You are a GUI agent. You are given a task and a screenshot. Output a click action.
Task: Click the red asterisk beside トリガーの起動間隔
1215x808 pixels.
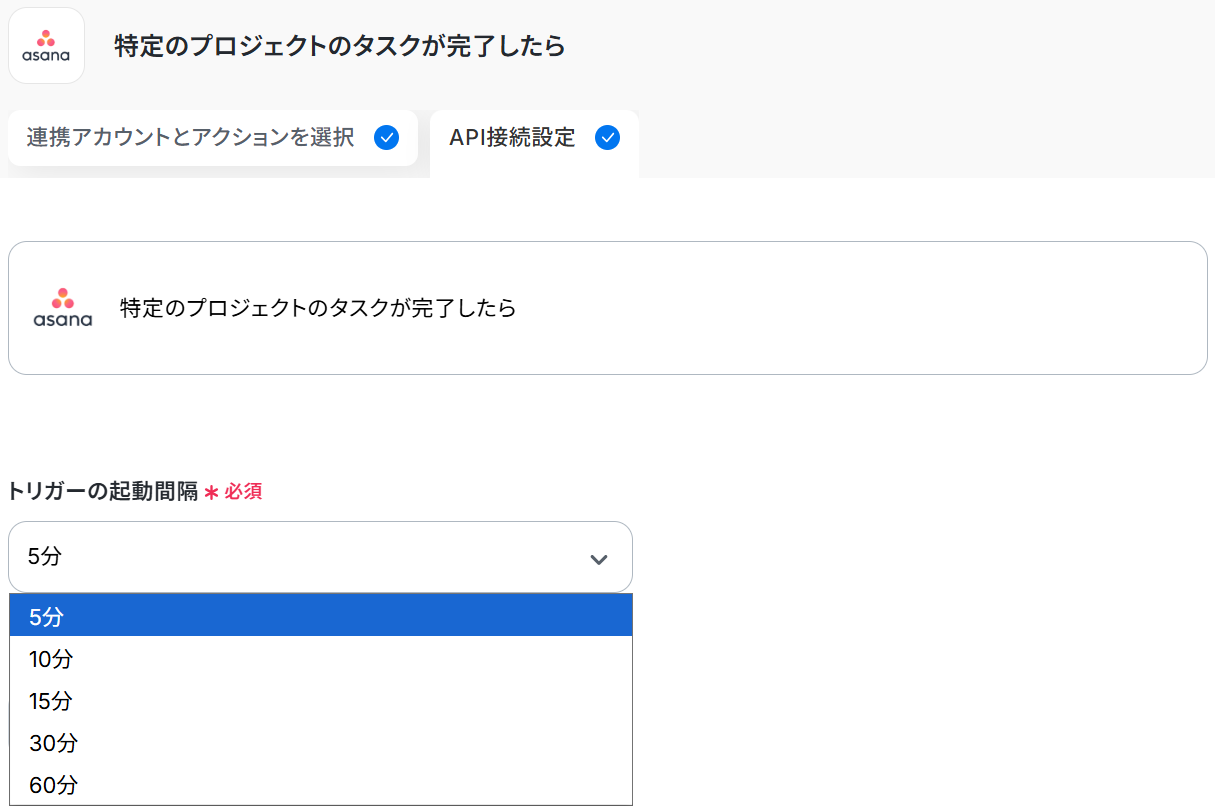(x=211, y=492)
